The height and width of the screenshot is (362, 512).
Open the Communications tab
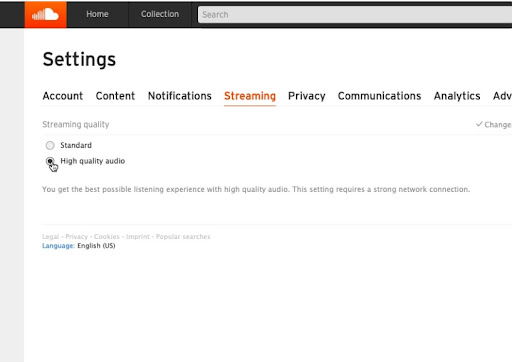tap(379, 96)
